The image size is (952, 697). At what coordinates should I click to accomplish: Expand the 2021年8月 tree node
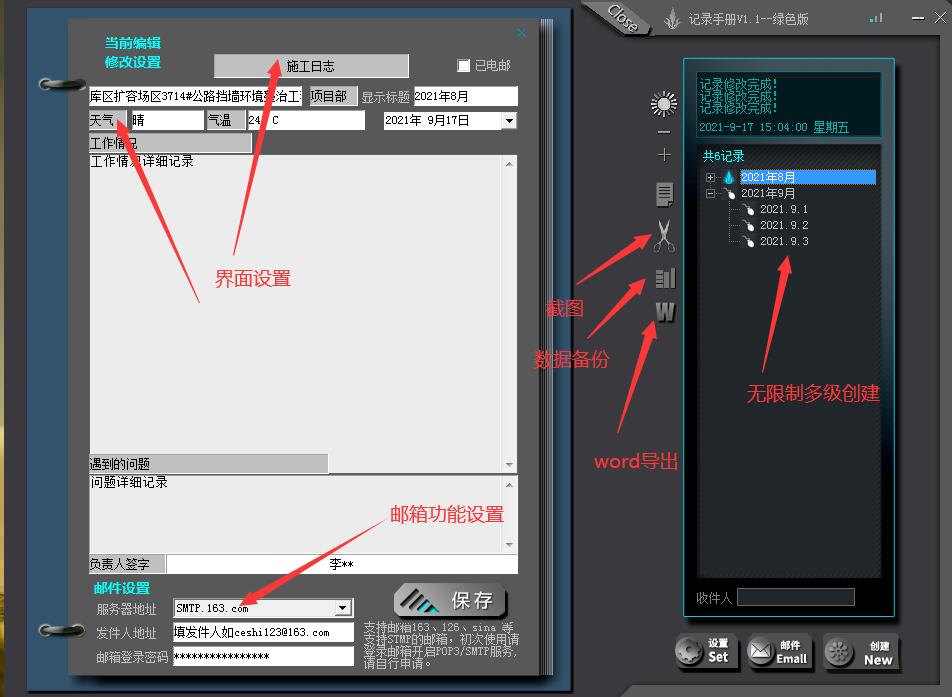pyautogui.click(x=711, y=177)
